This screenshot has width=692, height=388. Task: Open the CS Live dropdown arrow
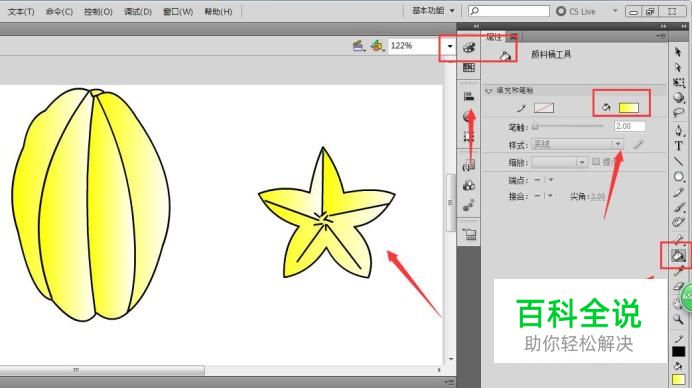pos(615,11)
